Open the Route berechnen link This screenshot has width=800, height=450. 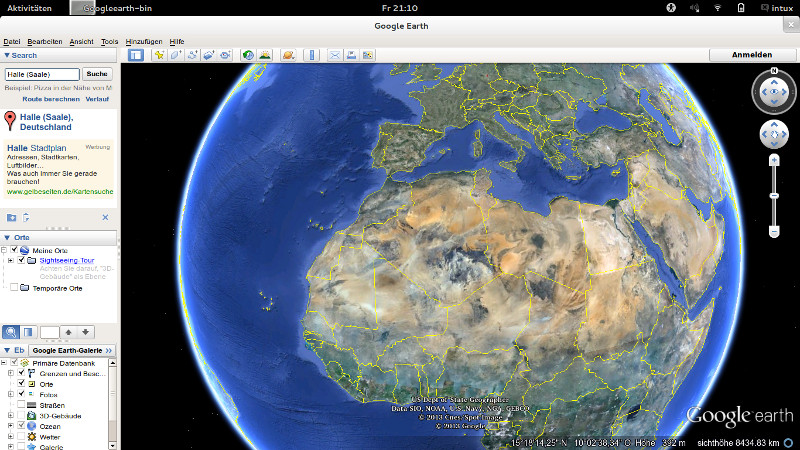point(51,99)
